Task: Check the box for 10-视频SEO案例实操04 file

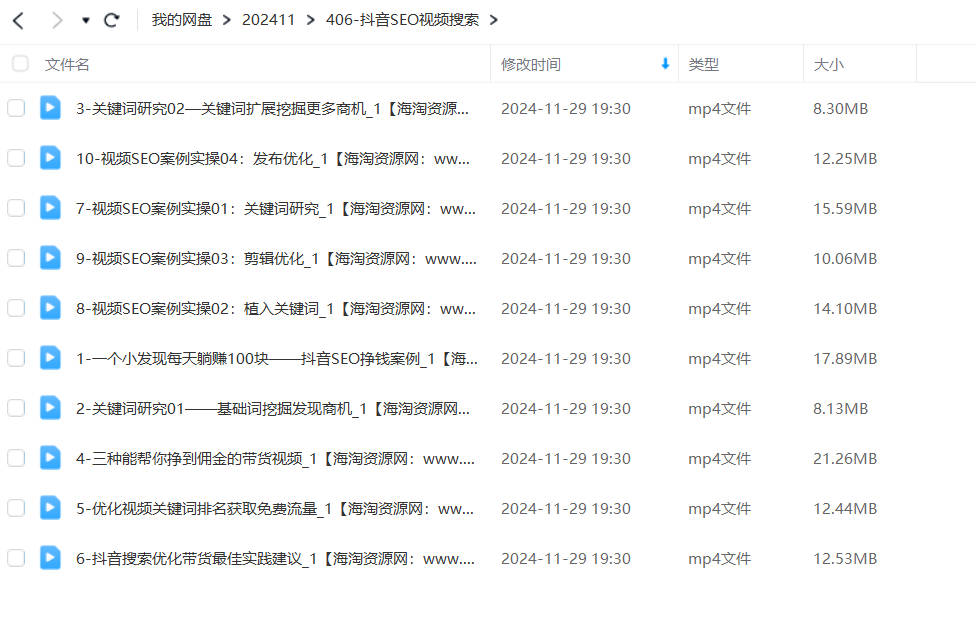Action: (16, 158)
